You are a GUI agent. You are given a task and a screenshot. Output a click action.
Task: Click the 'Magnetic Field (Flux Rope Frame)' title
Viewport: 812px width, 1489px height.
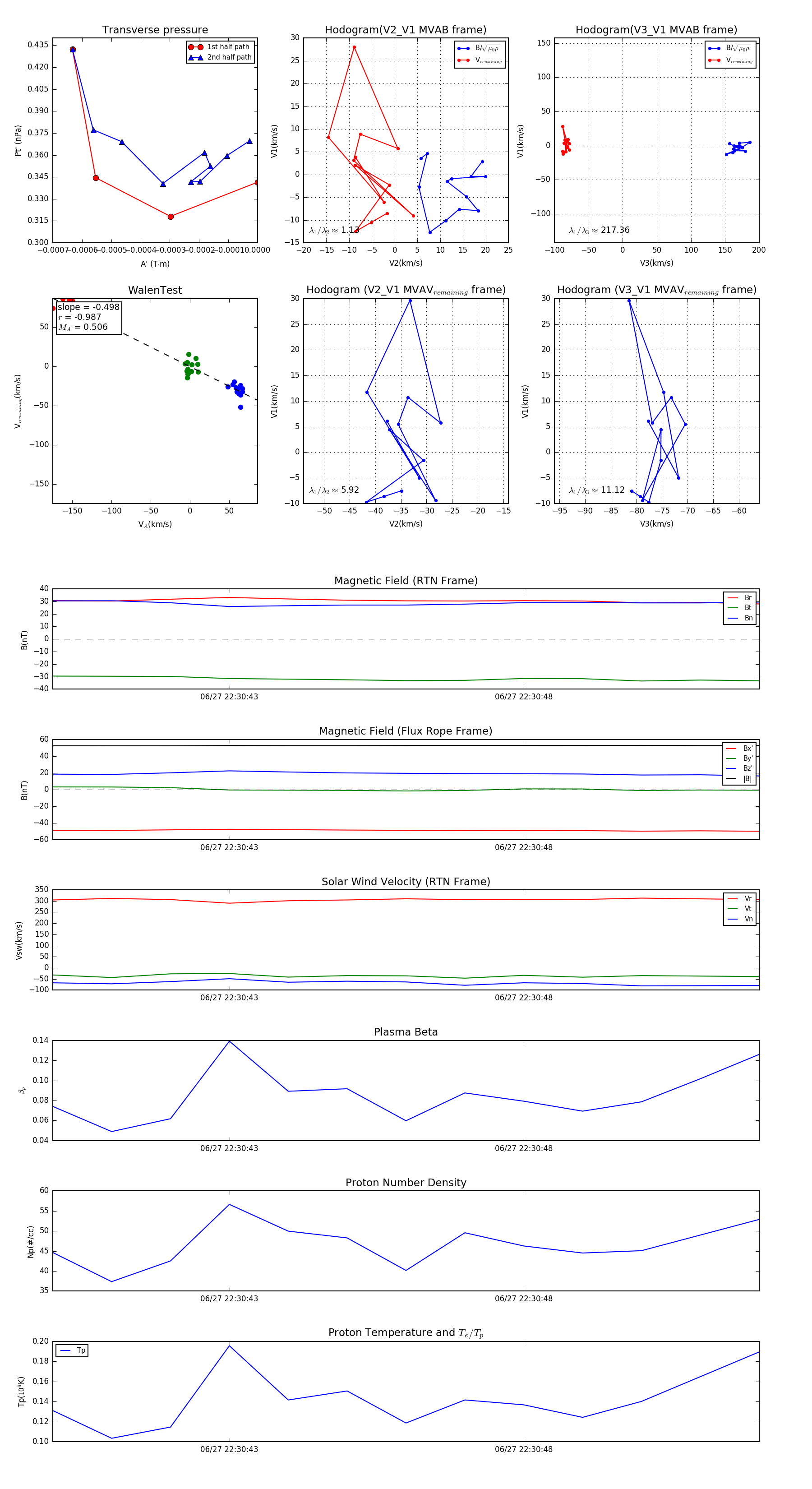406,731
